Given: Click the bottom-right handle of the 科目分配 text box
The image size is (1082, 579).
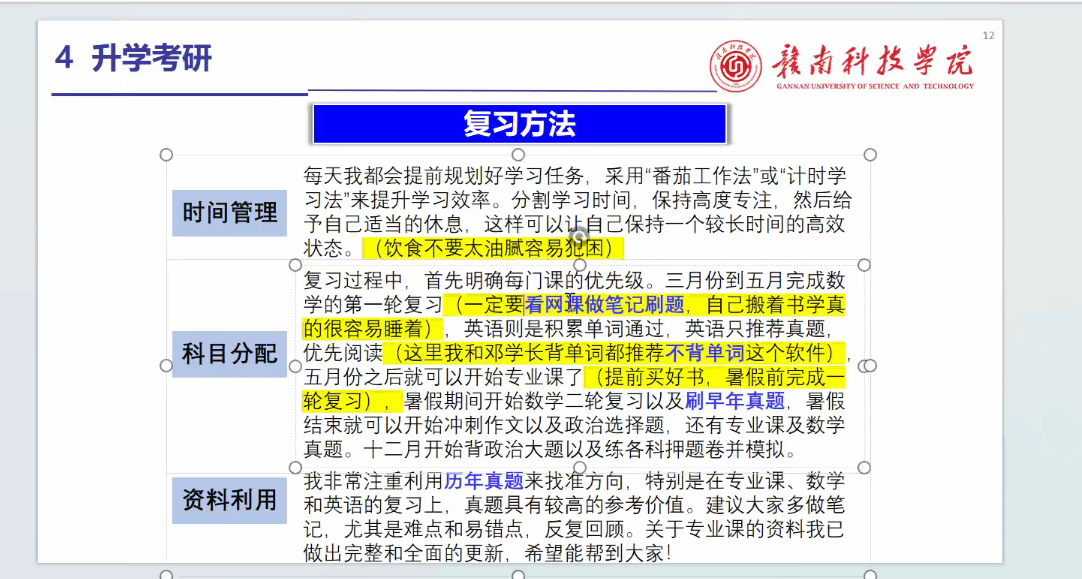Looking at the screenshot, I should coord(864,468).
